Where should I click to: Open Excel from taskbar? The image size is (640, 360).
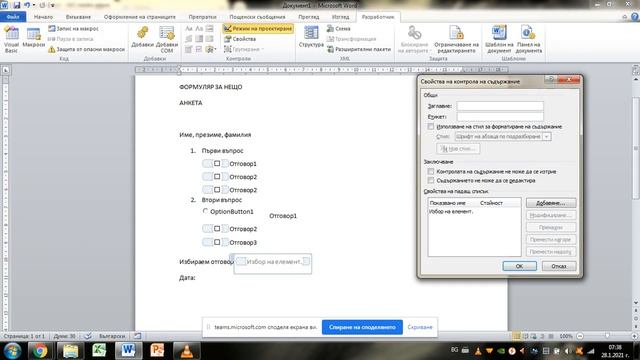point(99,351)
